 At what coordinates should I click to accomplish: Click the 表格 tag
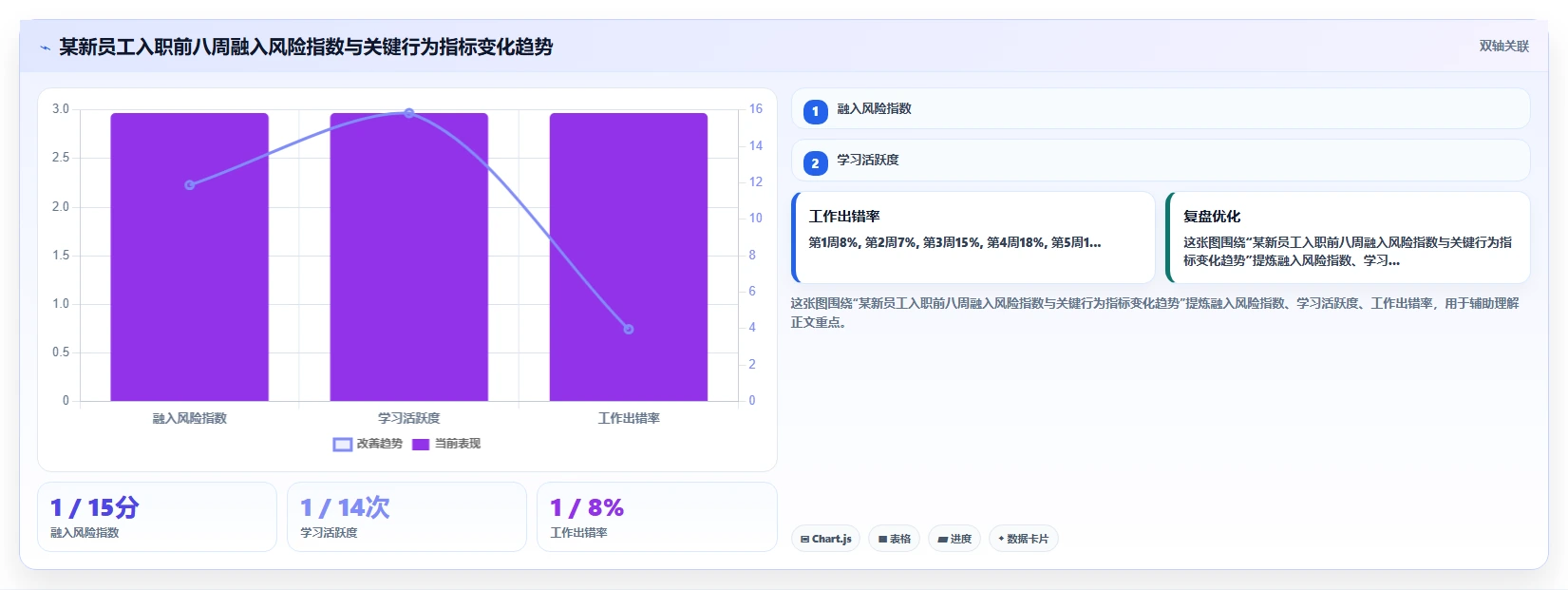pyautogui.click(x=894, y=539)
